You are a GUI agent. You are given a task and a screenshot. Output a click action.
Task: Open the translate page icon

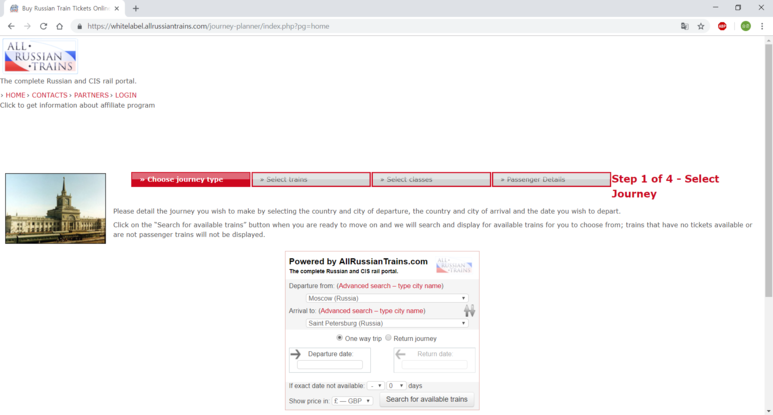coord(684,26)
